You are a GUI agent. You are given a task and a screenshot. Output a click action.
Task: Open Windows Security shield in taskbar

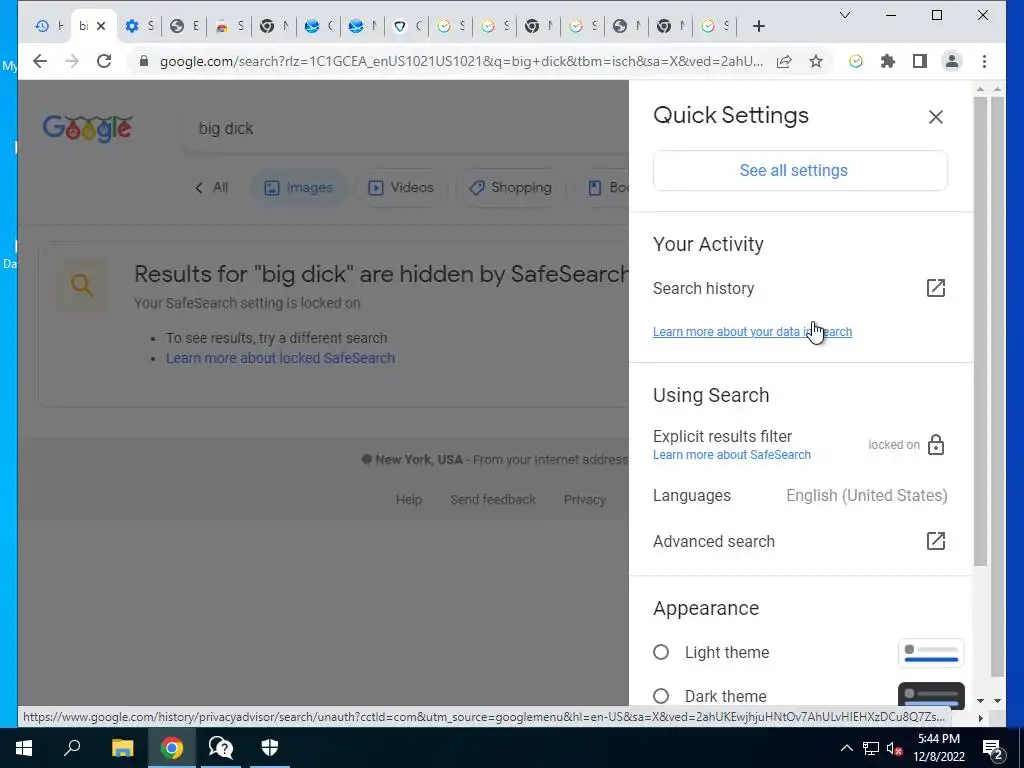point(270,748)
